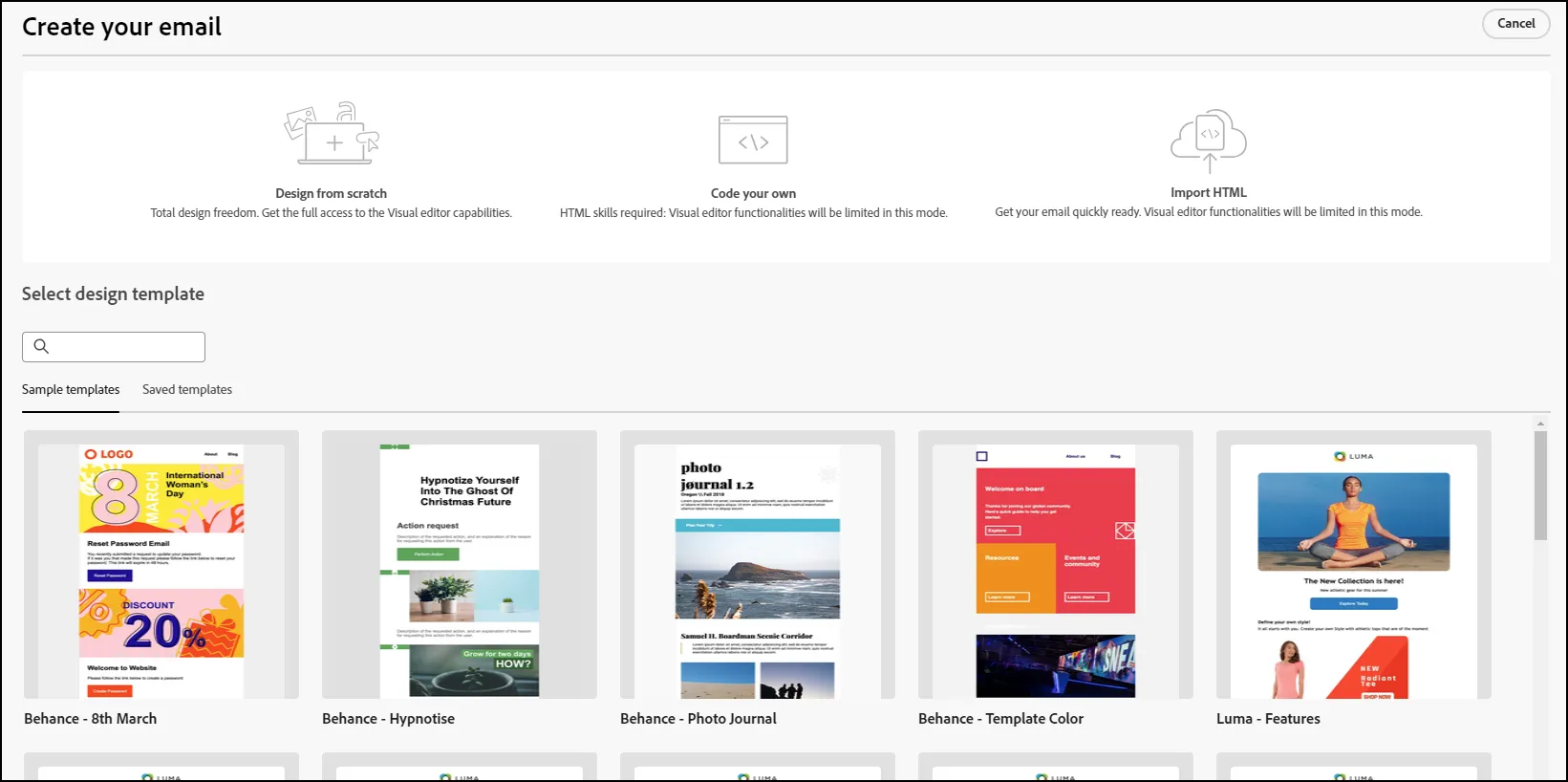Click the templates list vertical scrollbar
This screenshot has height=782, width=1568.
coord(1540,486)
